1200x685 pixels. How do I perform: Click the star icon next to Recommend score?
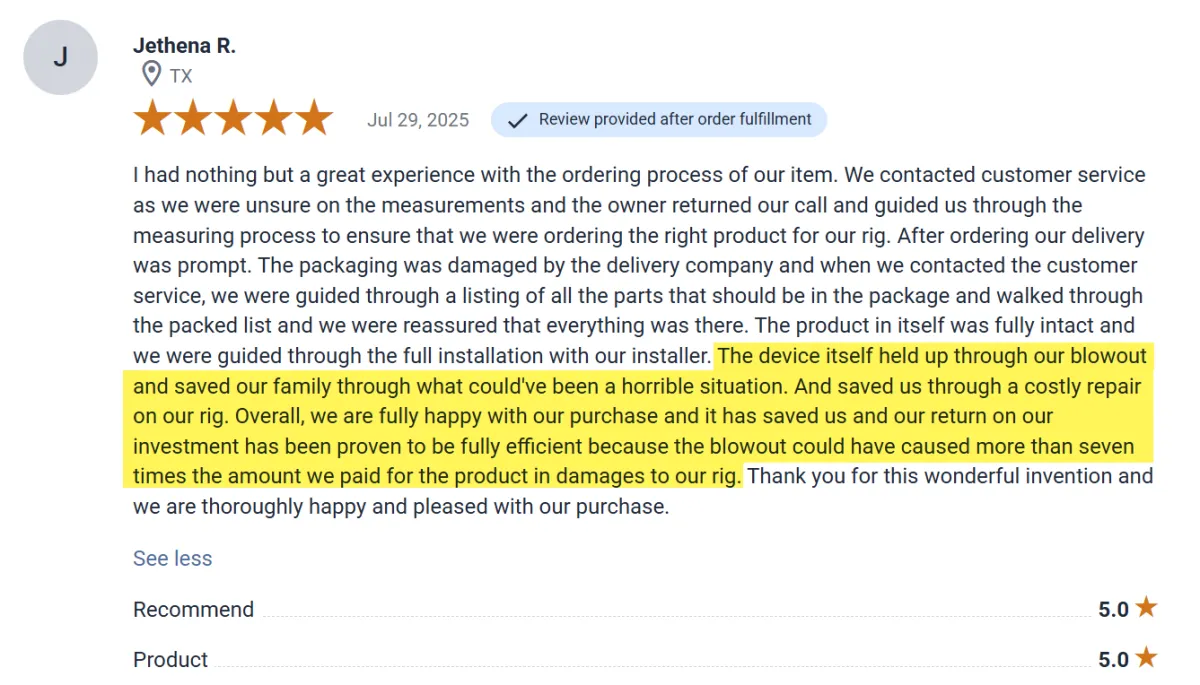tap(1146, 608)
